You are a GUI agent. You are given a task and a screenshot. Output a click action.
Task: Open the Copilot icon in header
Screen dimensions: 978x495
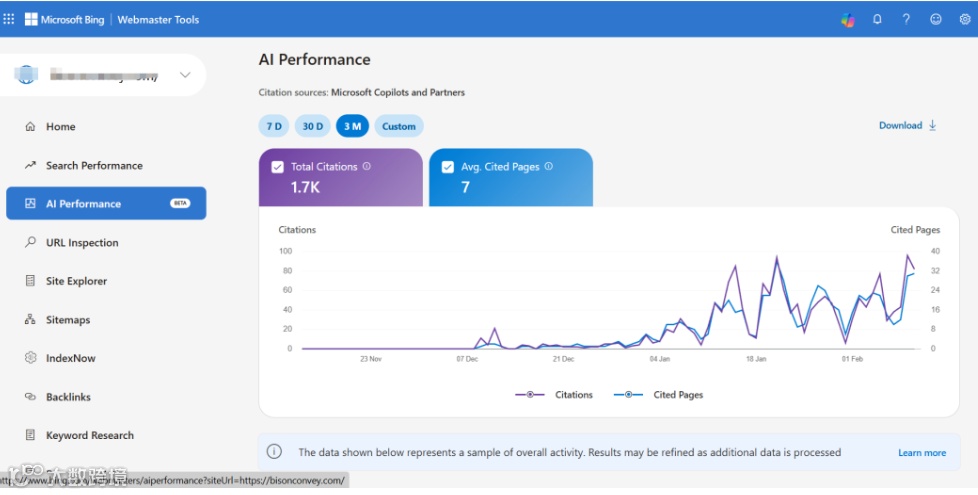tap(848, 19)
